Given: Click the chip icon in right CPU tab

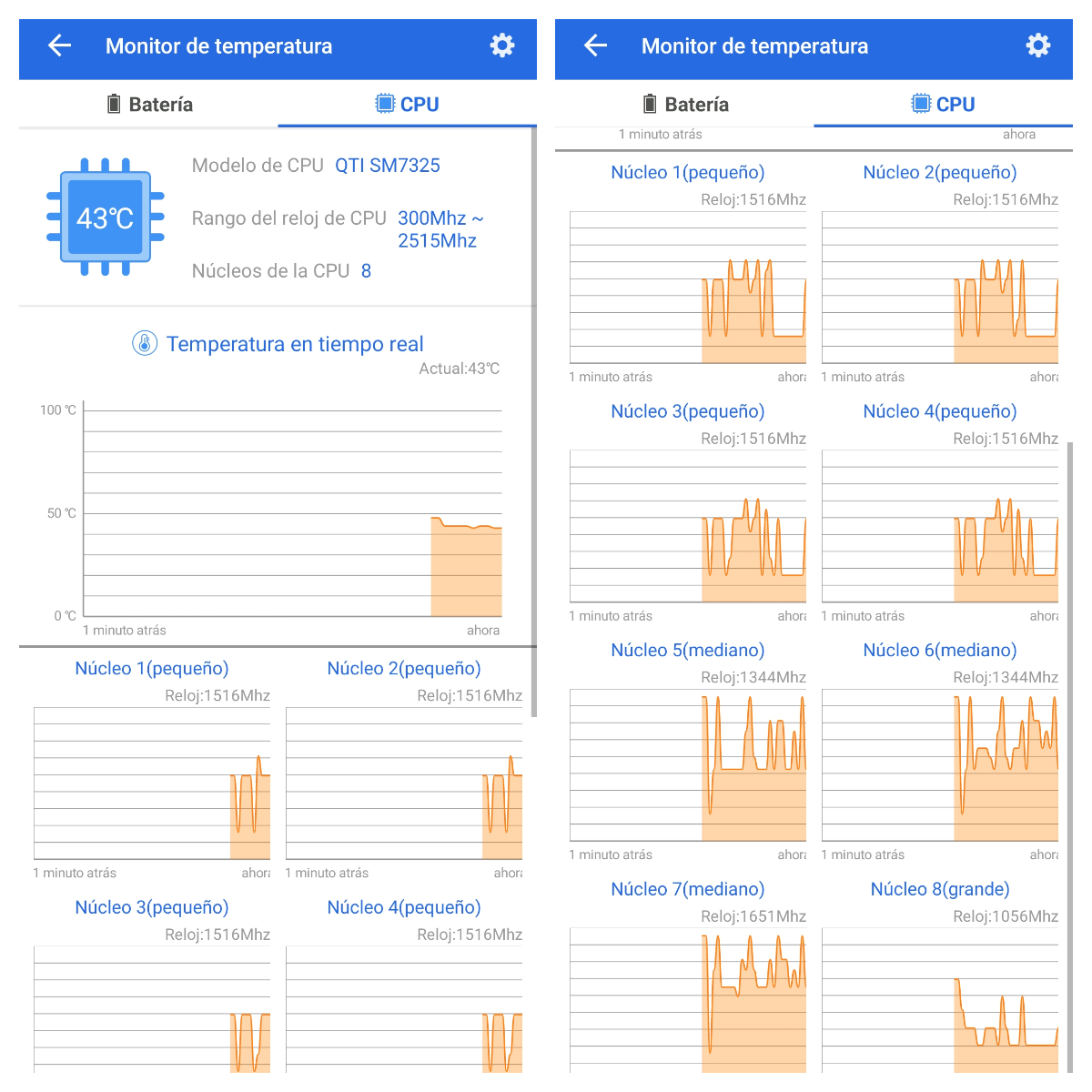Looking at the screenshot, I should pyautogui.click(x=921, y=105).
